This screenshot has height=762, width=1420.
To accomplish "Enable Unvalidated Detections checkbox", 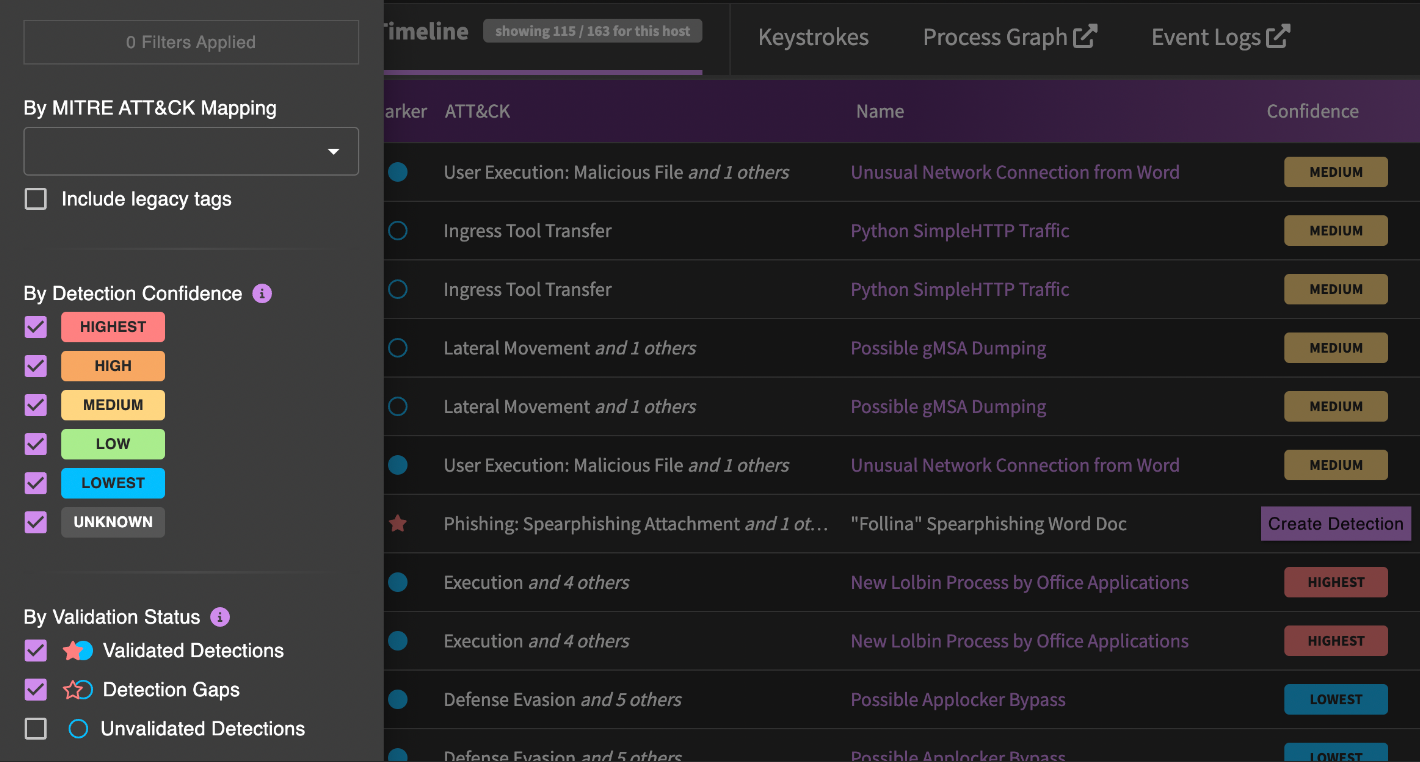I will click(36, 729).
